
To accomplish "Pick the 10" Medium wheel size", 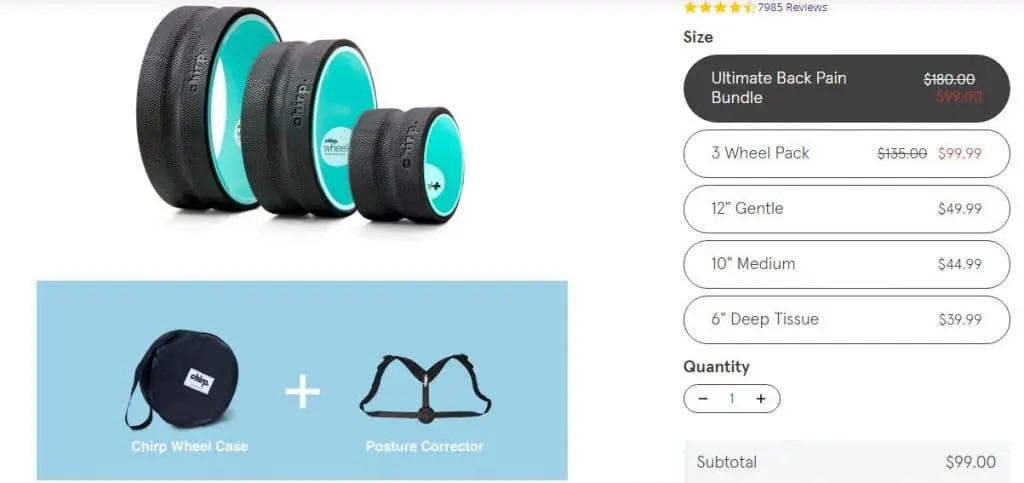I will click(x=846, y=264).
